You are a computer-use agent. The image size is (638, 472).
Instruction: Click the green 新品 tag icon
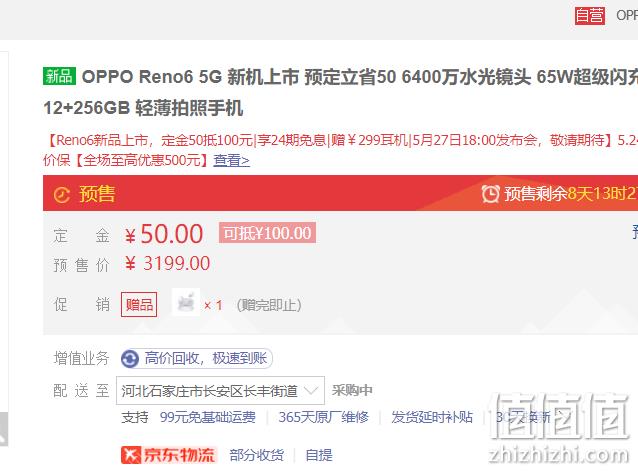tap(59, 76)
